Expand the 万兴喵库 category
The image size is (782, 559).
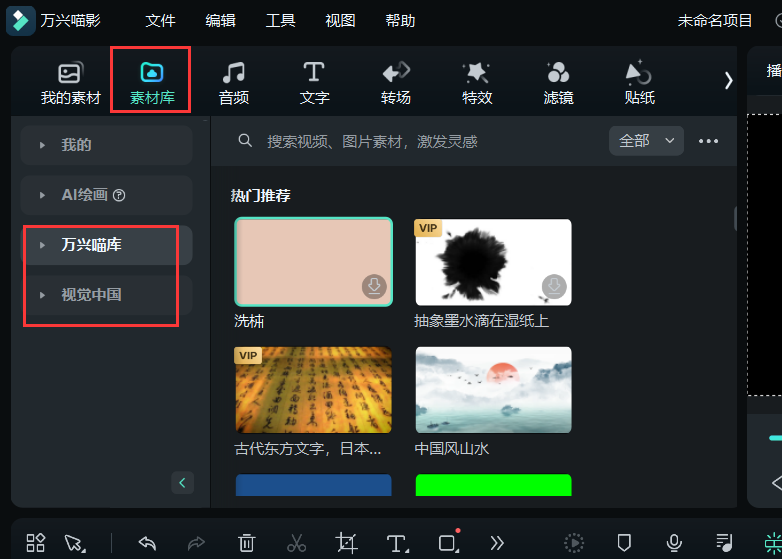[106, 245]
